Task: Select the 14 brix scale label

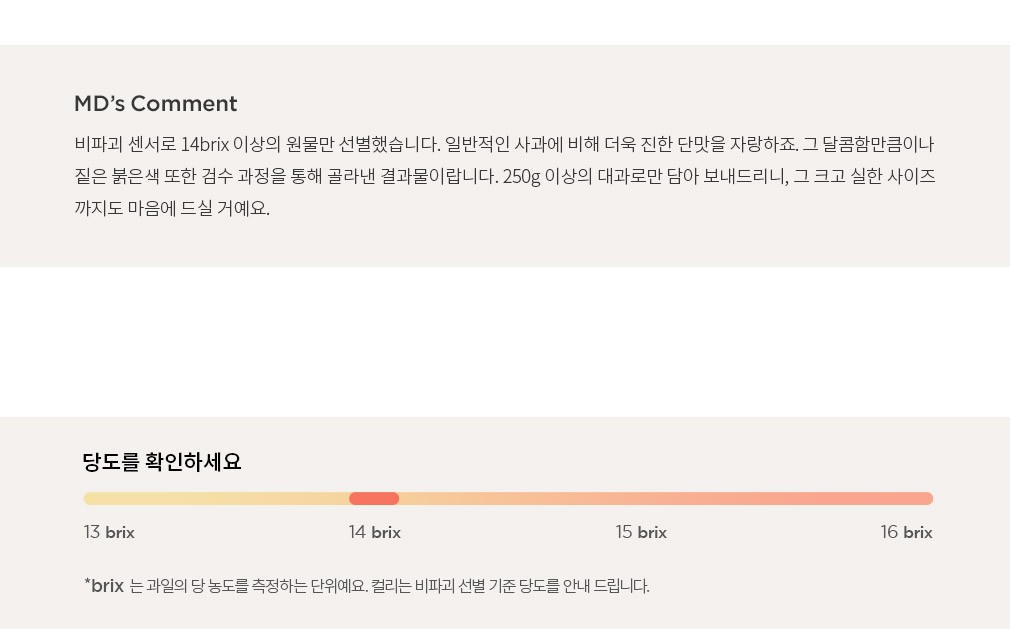Action: 375,532
